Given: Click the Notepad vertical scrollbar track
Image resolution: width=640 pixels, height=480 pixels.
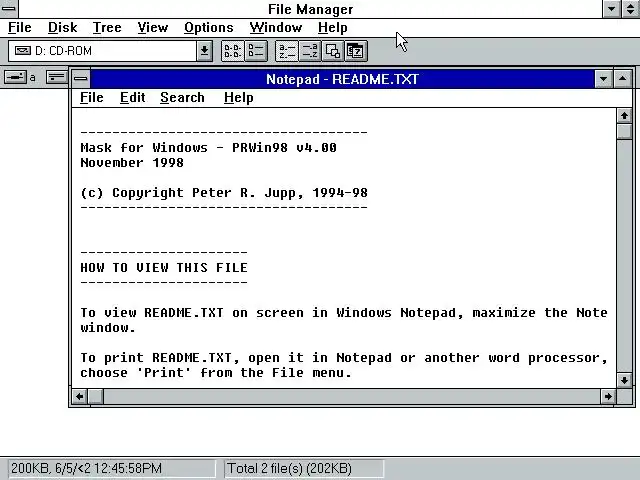Looking at the screenshot, I should [624, 256].
